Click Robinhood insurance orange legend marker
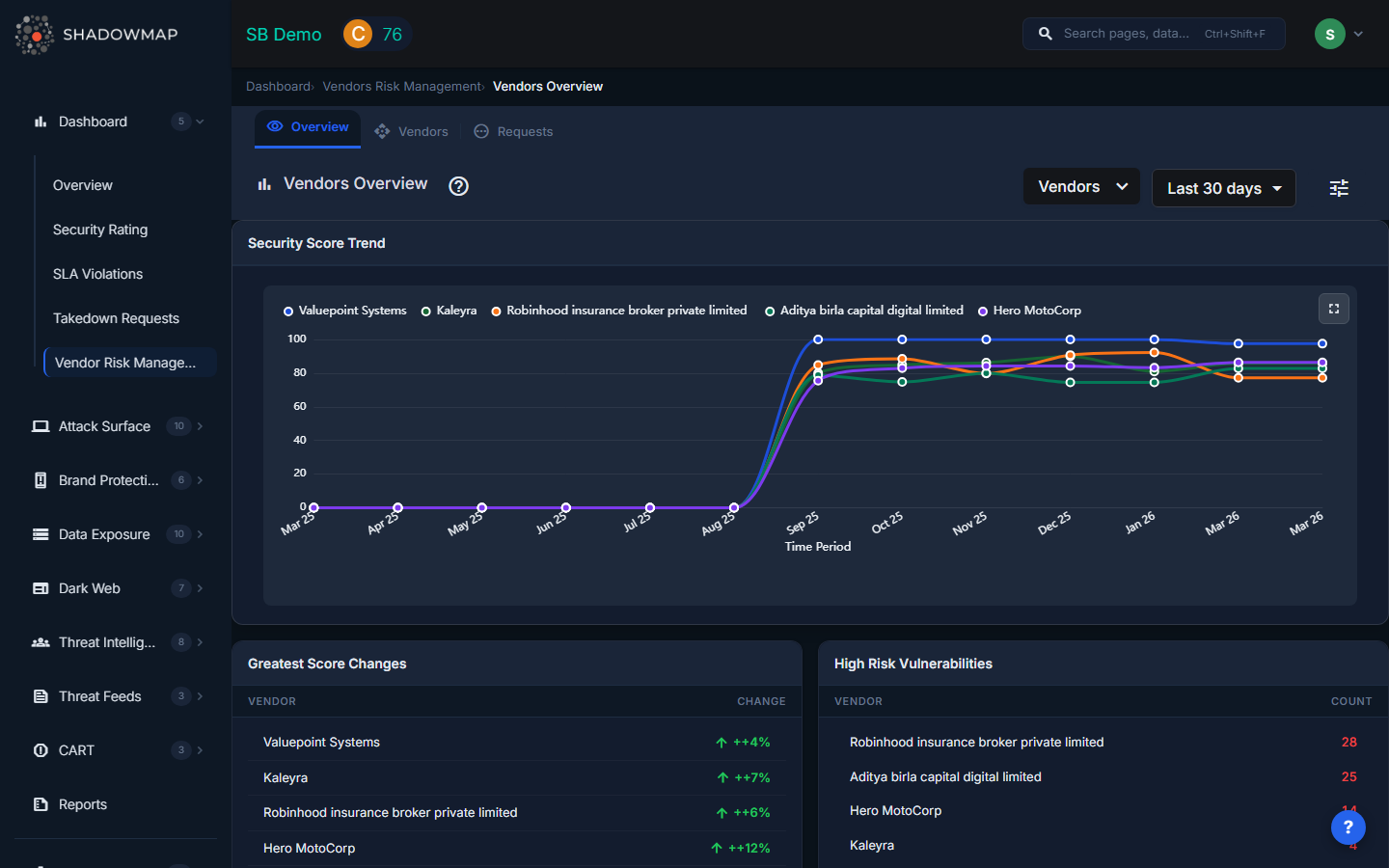Viewport: 1389px width, 868px height. click(496, 312)
